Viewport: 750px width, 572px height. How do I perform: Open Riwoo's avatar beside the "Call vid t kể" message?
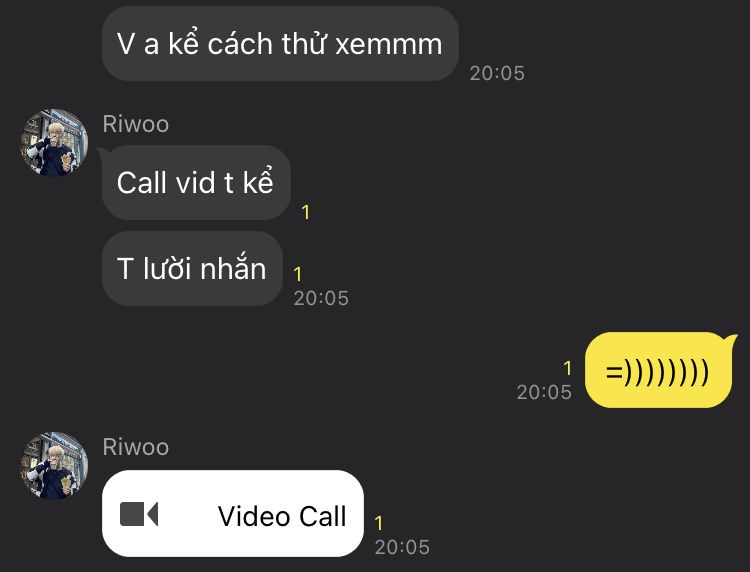[x=54, y=143]
